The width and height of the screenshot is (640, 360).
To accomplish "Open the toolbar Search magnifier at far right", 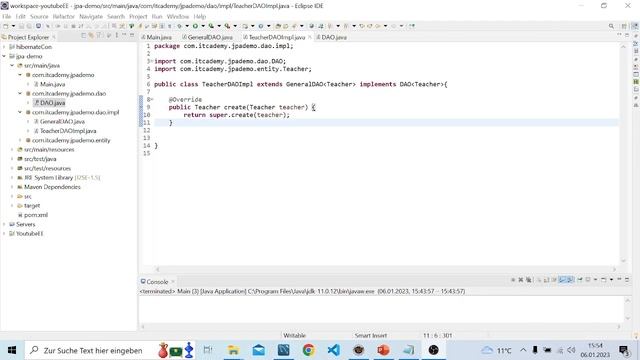I will 611,26.
